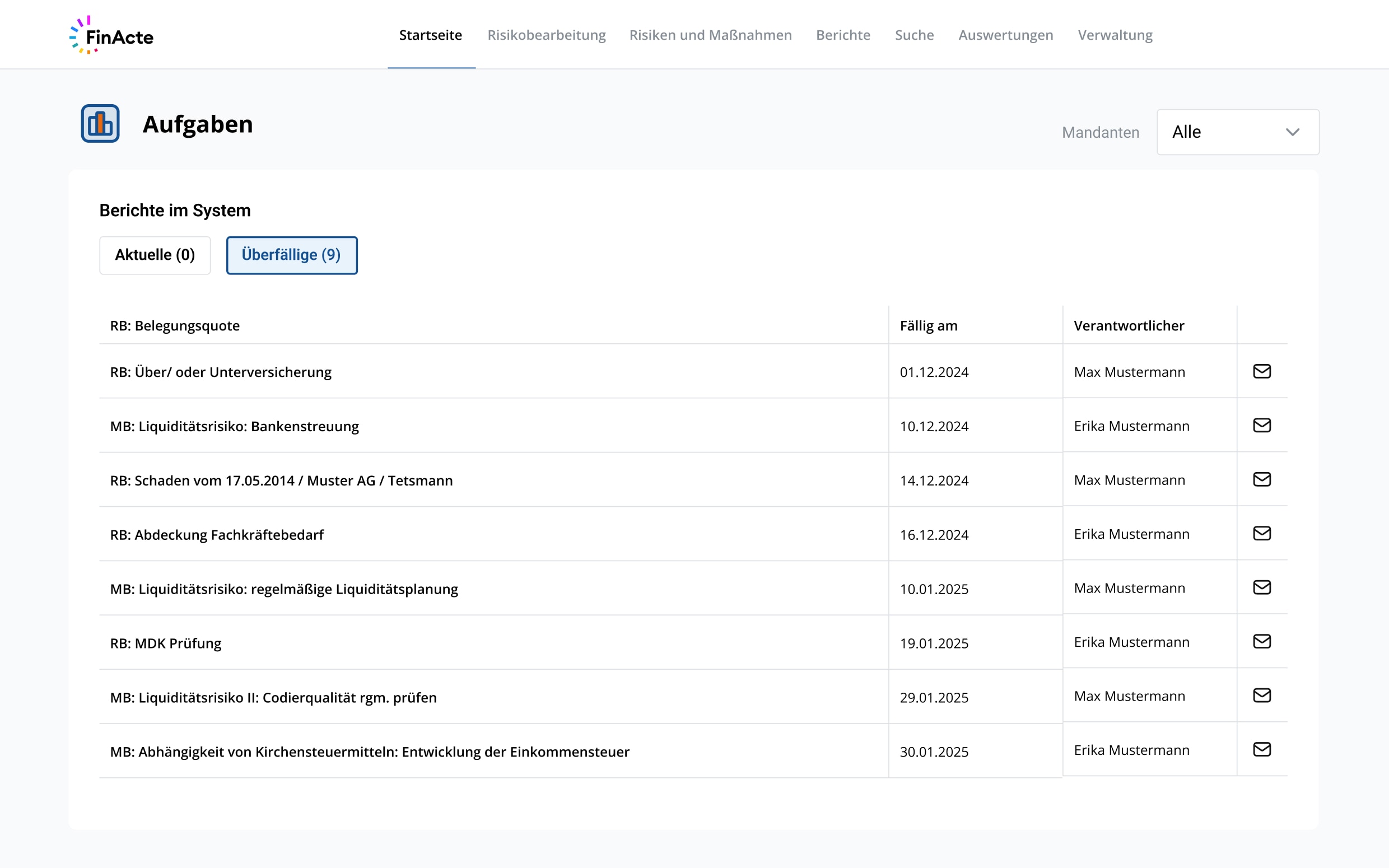Viewport: 1389px width, 868px height.
Task: Open RB: Abdeckung Fachkräftebedarf entry
Action: coord(217,534)
